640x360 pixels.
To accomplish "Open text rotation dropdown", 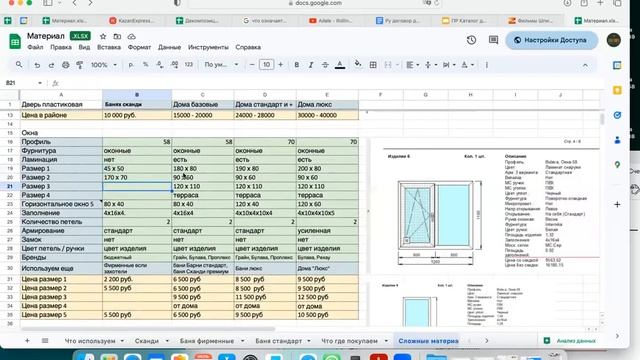I will [467, 65].
